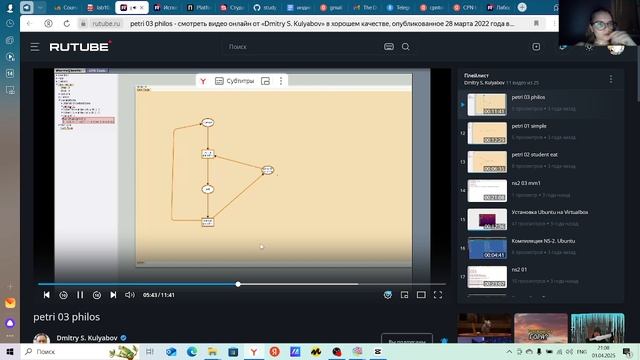Screen dimensions: 640x360
Task: Mute the video volume
Action: (129, 295)
